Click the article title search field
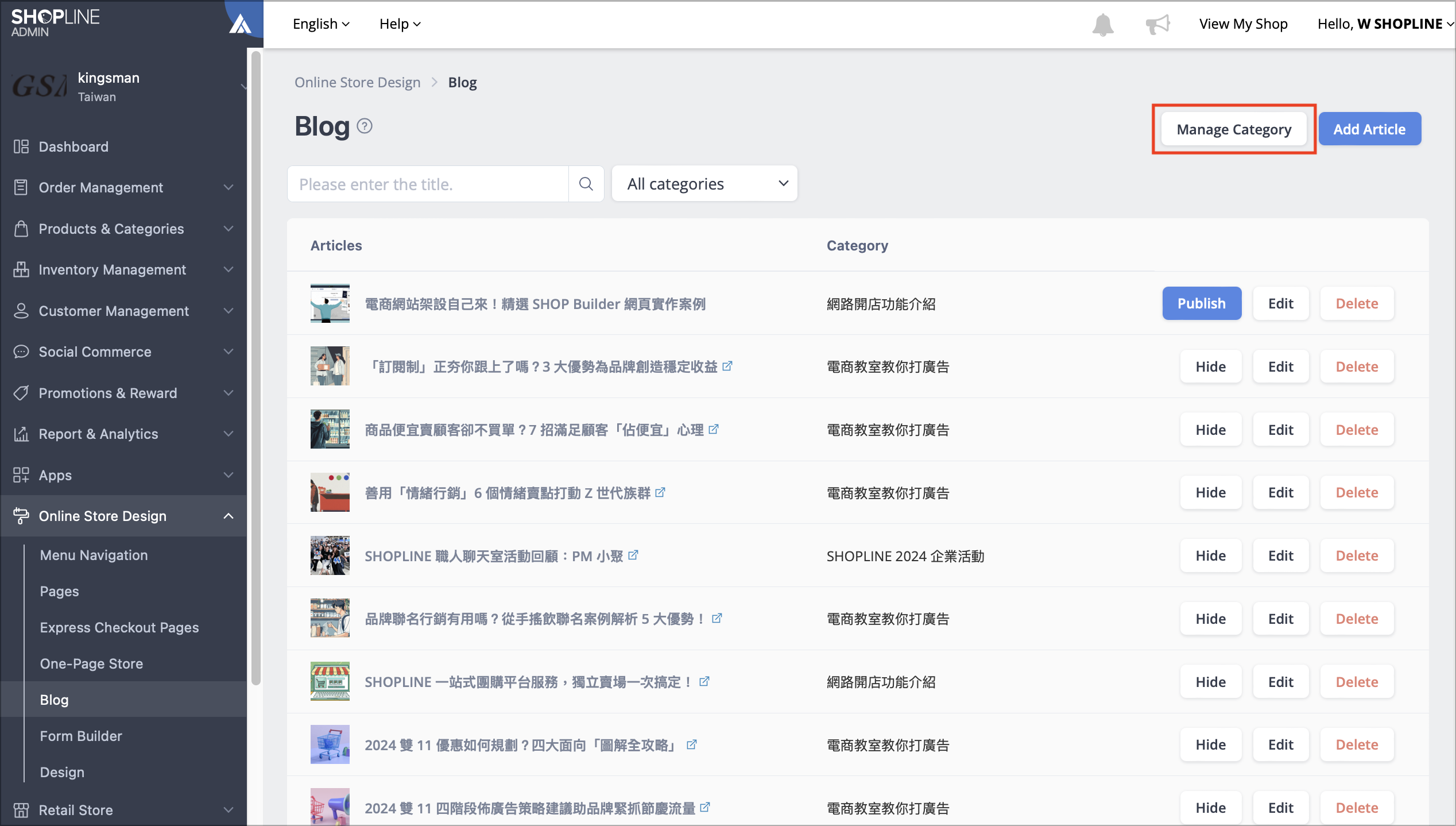 tap(428, 184)
